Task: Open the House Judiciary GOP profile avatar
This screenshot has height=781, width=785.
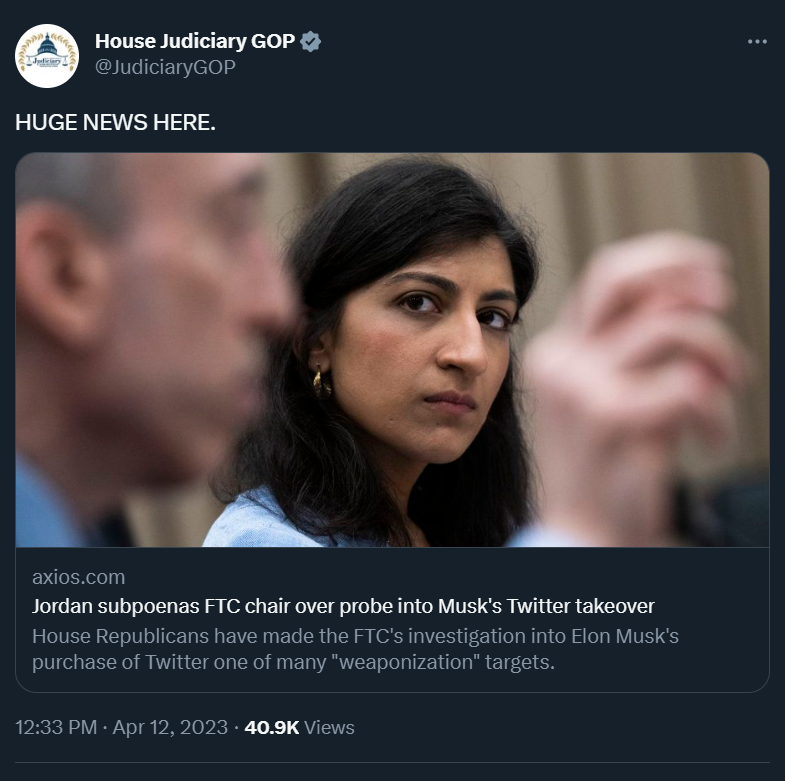Action: 47,56
